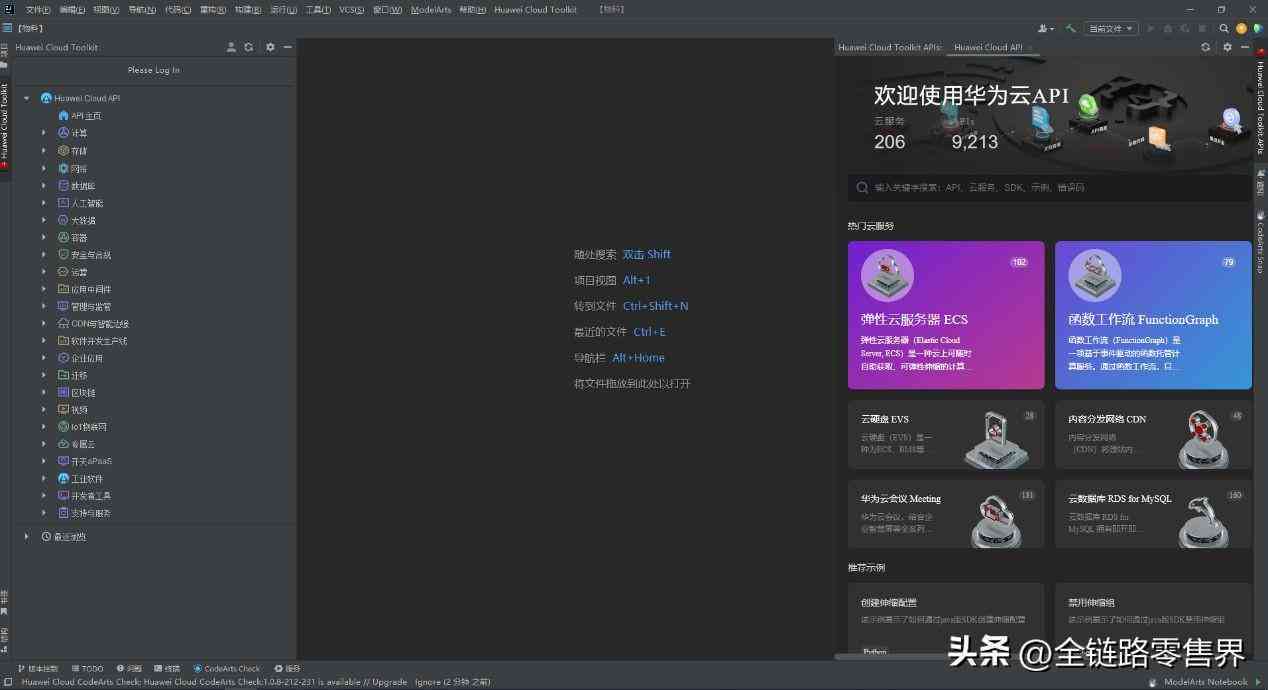The image size is (1268, 690).
Task: Open the ModelArts menu
Action: tap(431, 9)
